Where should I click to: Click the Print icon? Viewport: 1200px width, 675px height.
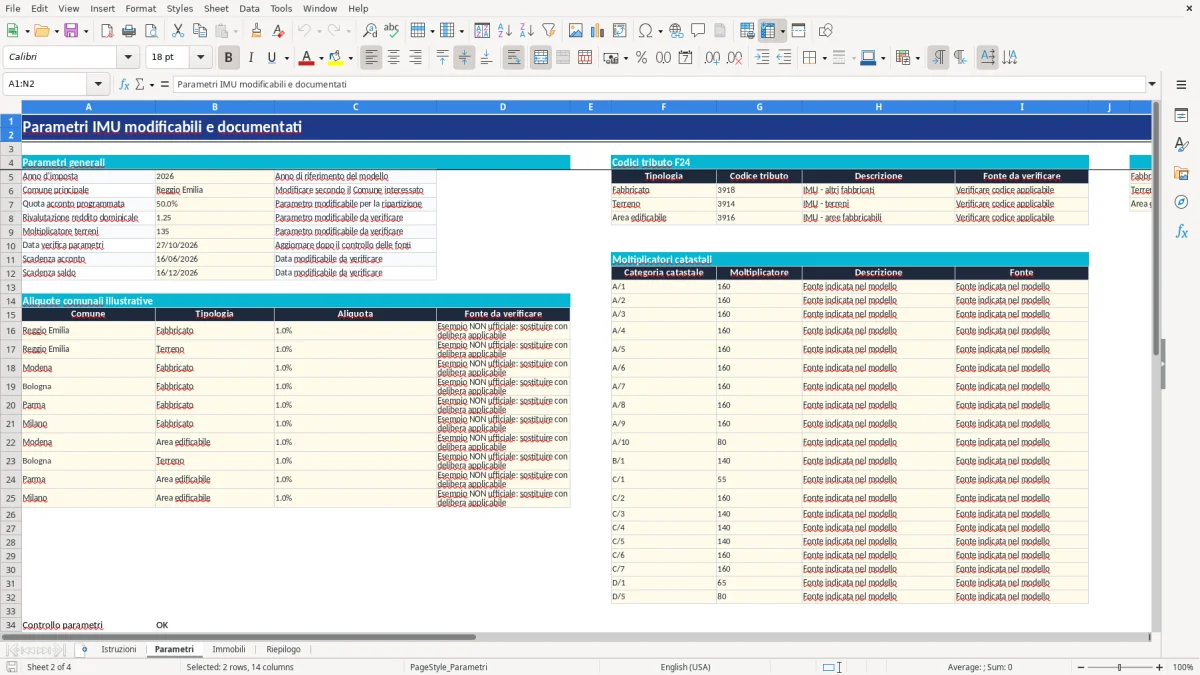[129, 31]
